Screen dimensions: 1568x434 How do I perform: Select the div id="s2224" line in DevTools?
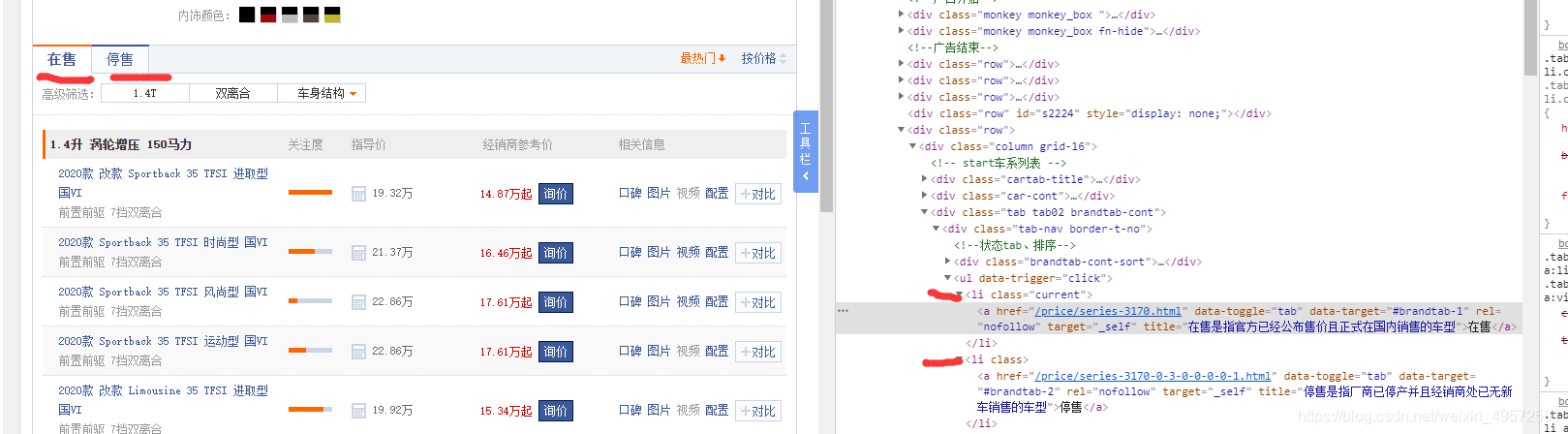tap(1089, 113)
